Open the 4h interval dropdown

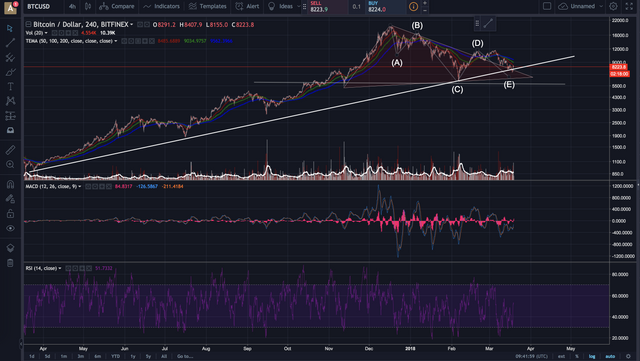72,6
